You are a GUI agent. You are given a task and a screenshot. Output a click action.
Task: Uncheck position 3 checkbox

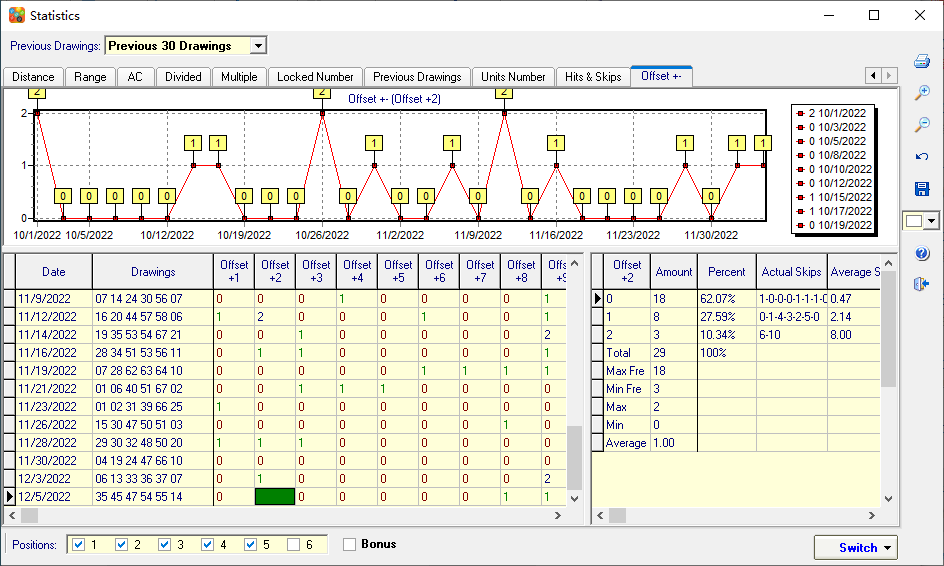[165, 545]
